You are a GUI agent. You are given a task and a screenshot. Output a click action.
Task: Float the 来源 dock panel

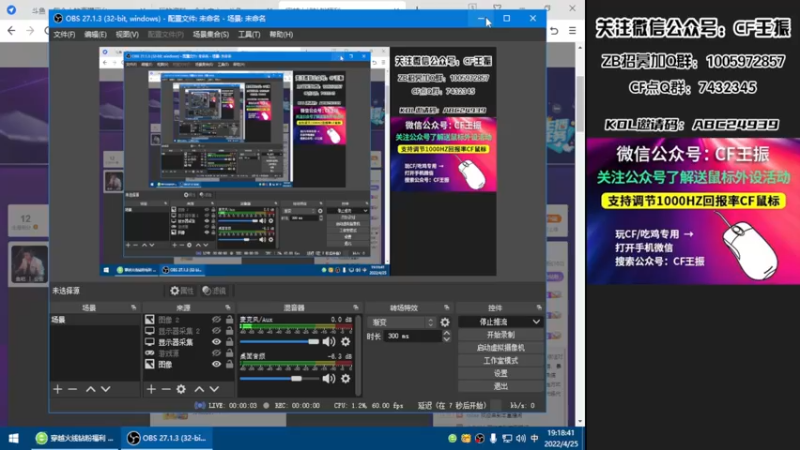228,308
